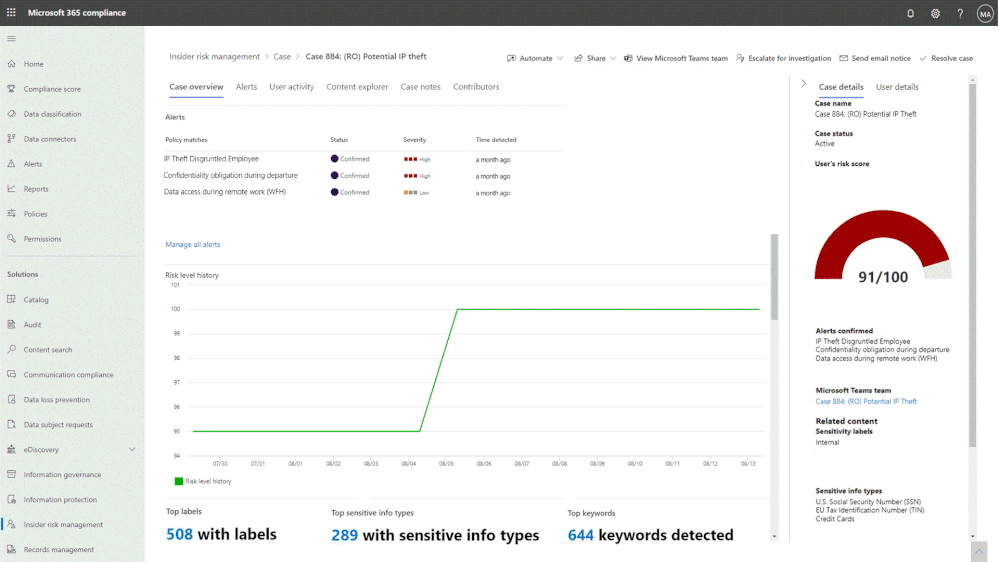Click the main content vertical scrollbar
The image size is (999, 562).
tap(774, 277)
